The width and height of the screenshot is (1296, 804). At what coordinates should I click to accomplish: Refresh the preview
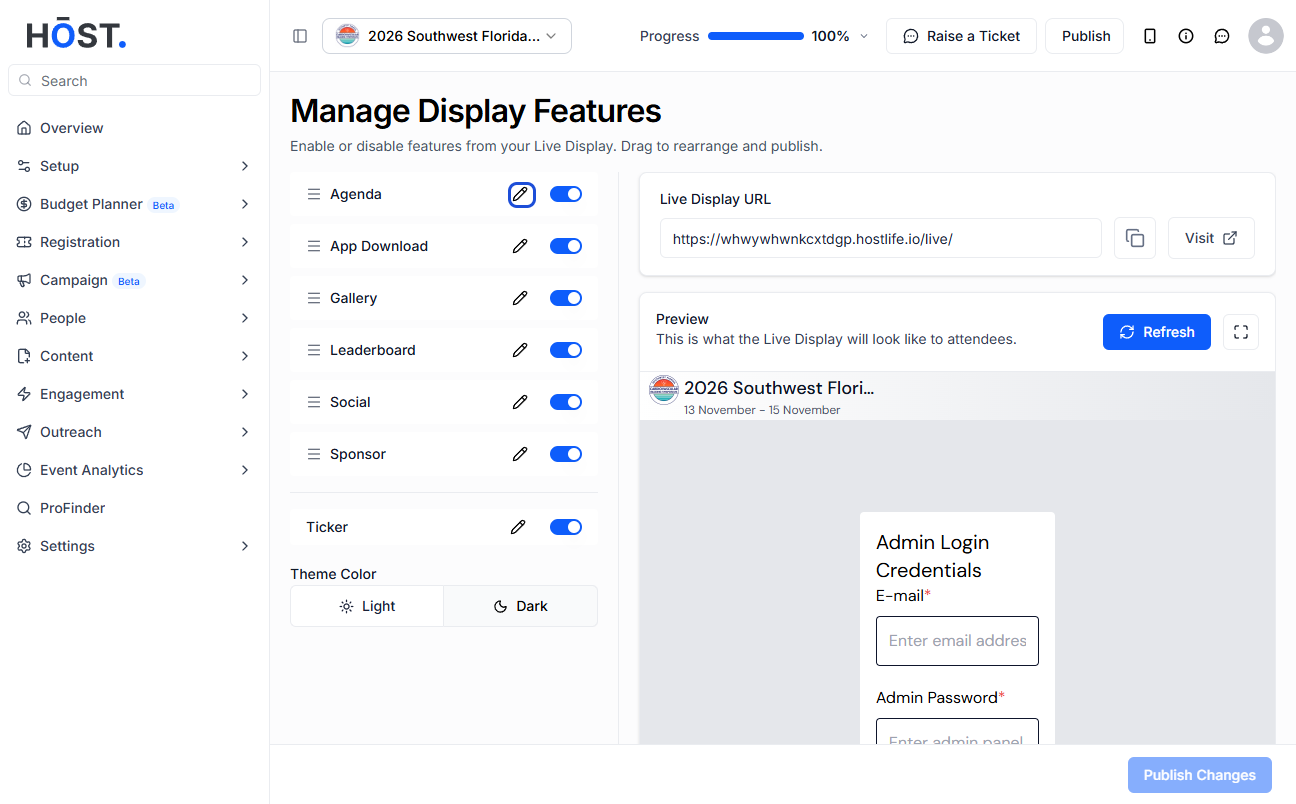[1157, 332]
